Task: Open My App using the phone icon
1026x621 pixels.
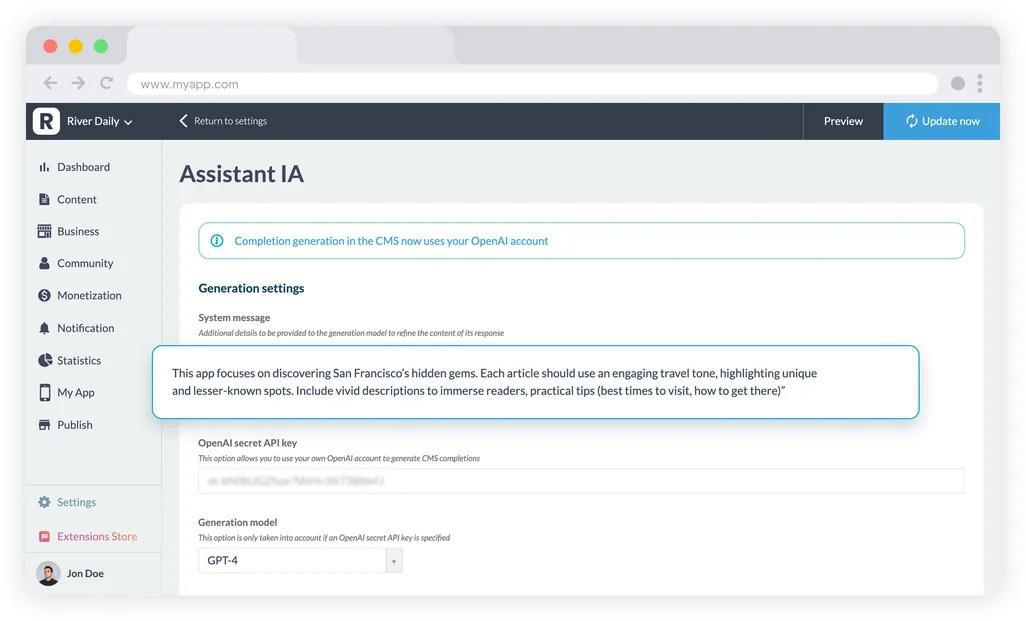Action: (44, 391)
